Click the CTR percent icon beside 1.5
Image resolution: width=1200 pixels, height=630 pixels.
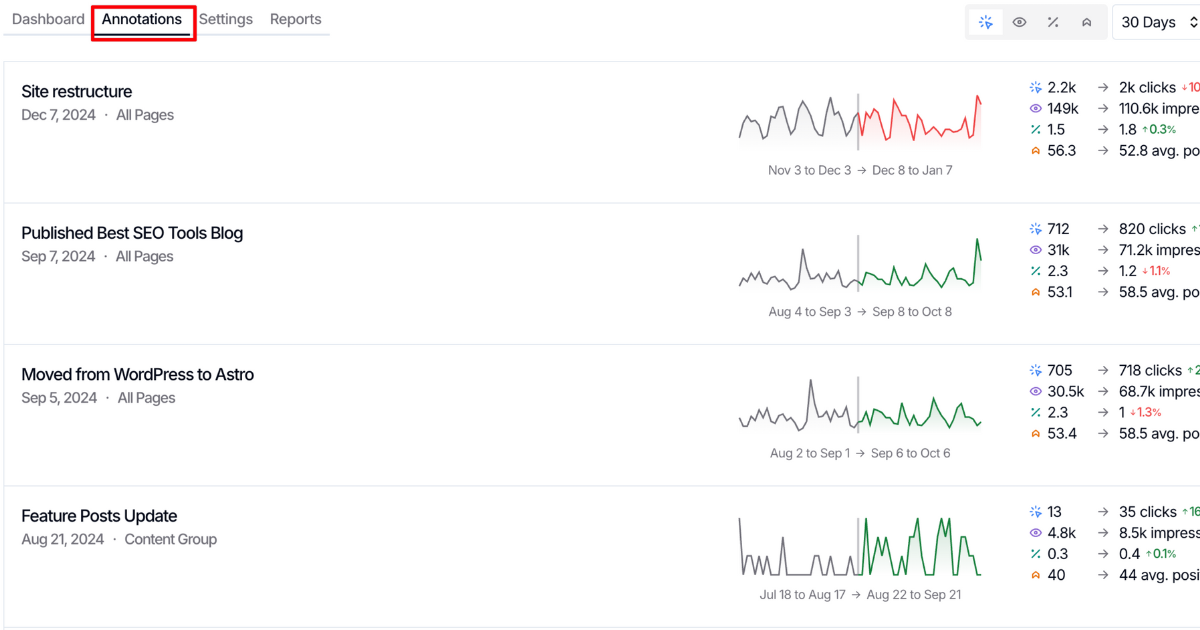coord(1036,129)
